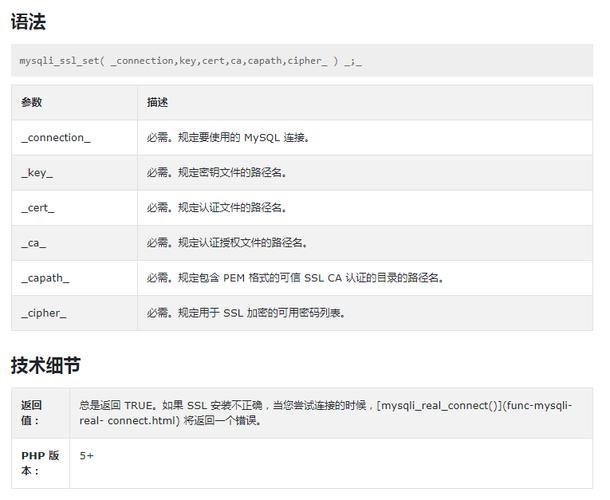
Task: Click the 语法 heading
Action: [28, 22]
